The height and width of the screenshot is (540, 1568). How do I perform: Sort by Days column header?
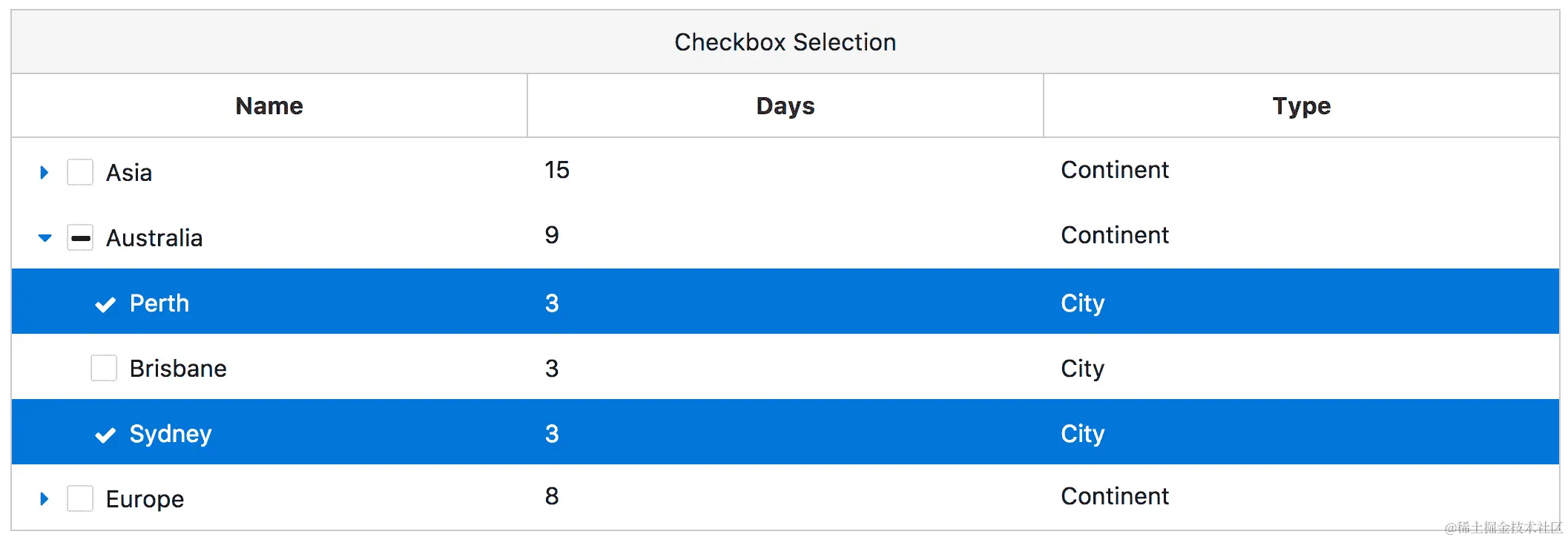pyautogui.click(x=785, y=106)
